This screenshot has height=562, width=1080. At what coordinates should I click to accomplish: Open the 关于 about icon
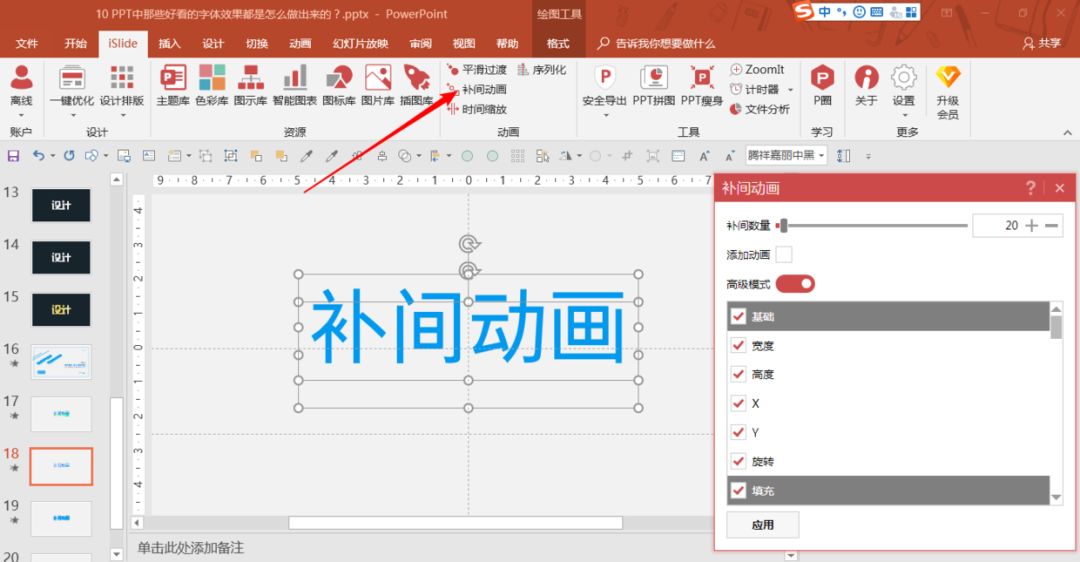point(866,85)
